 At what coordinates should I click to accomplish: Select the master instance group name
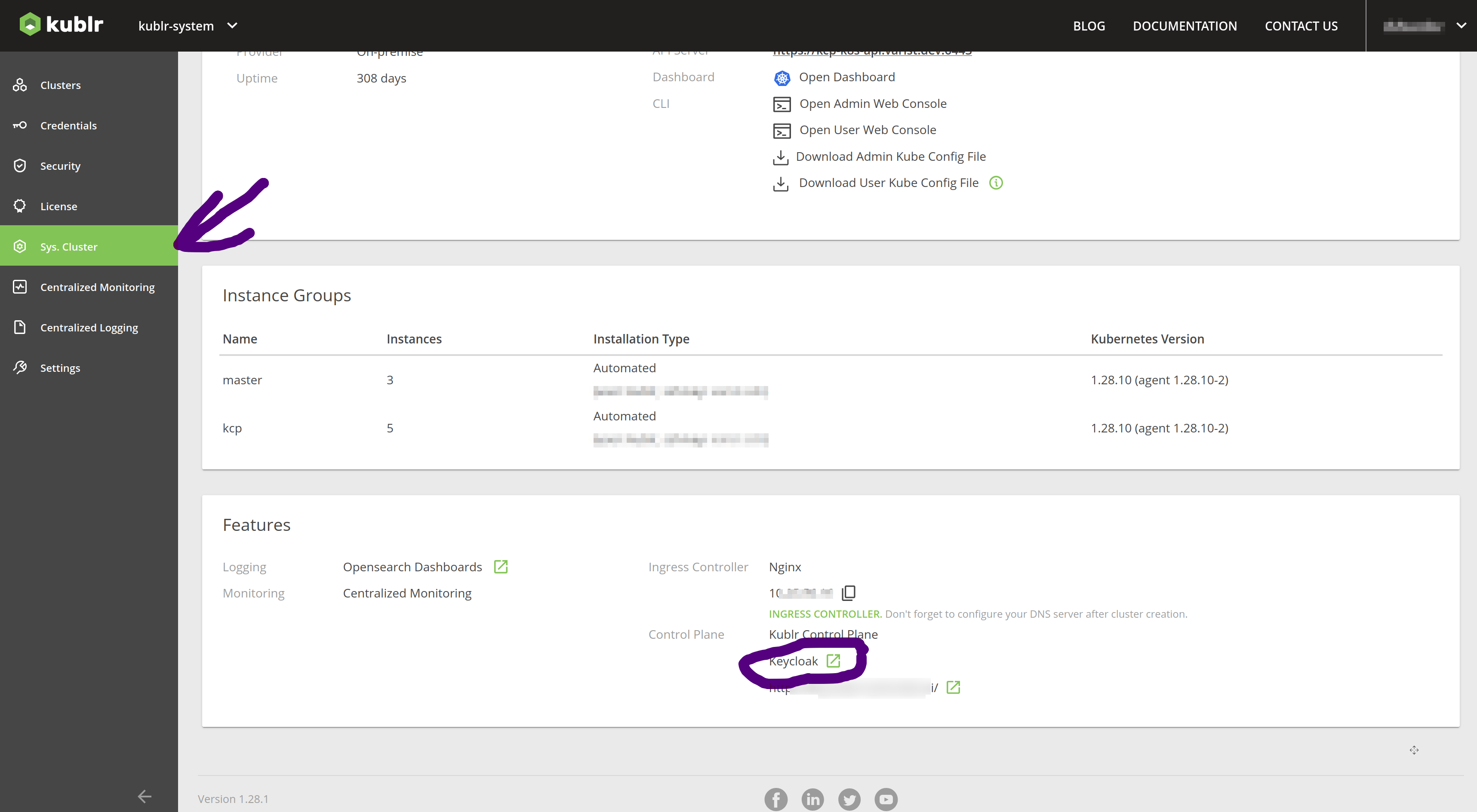tap(242, 380)
